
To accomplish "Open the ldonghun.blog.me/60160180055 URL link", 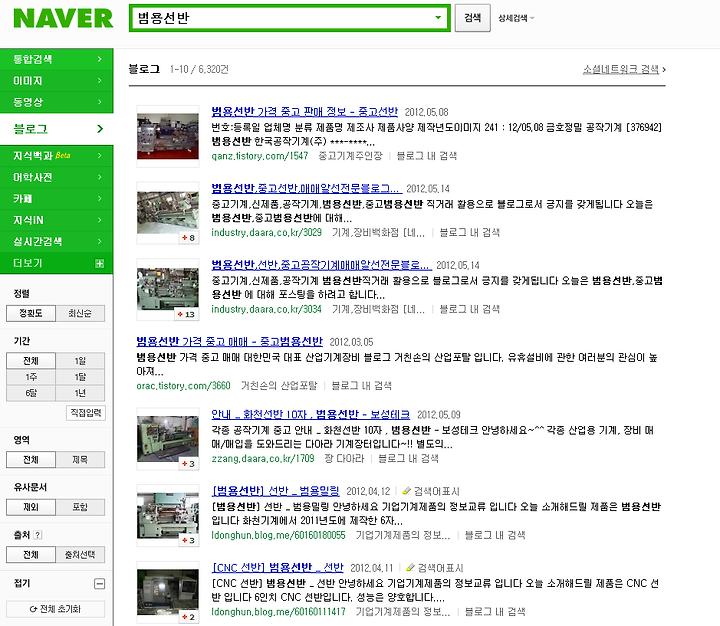I will (278, 535).
